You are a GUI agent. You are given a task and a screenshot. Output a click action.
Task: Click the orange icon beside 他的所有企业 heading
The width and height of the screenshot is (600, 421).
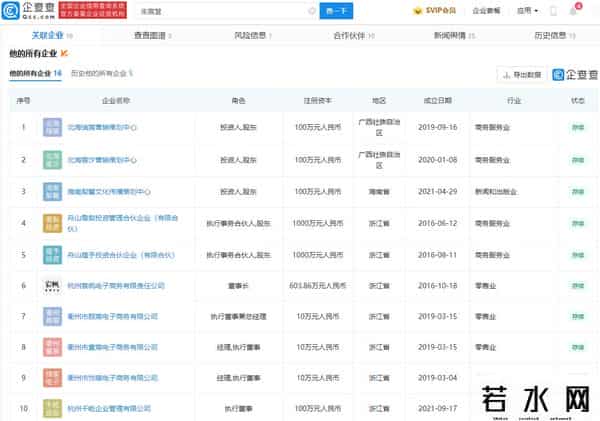pyautogui.click(x=64, y=54)
